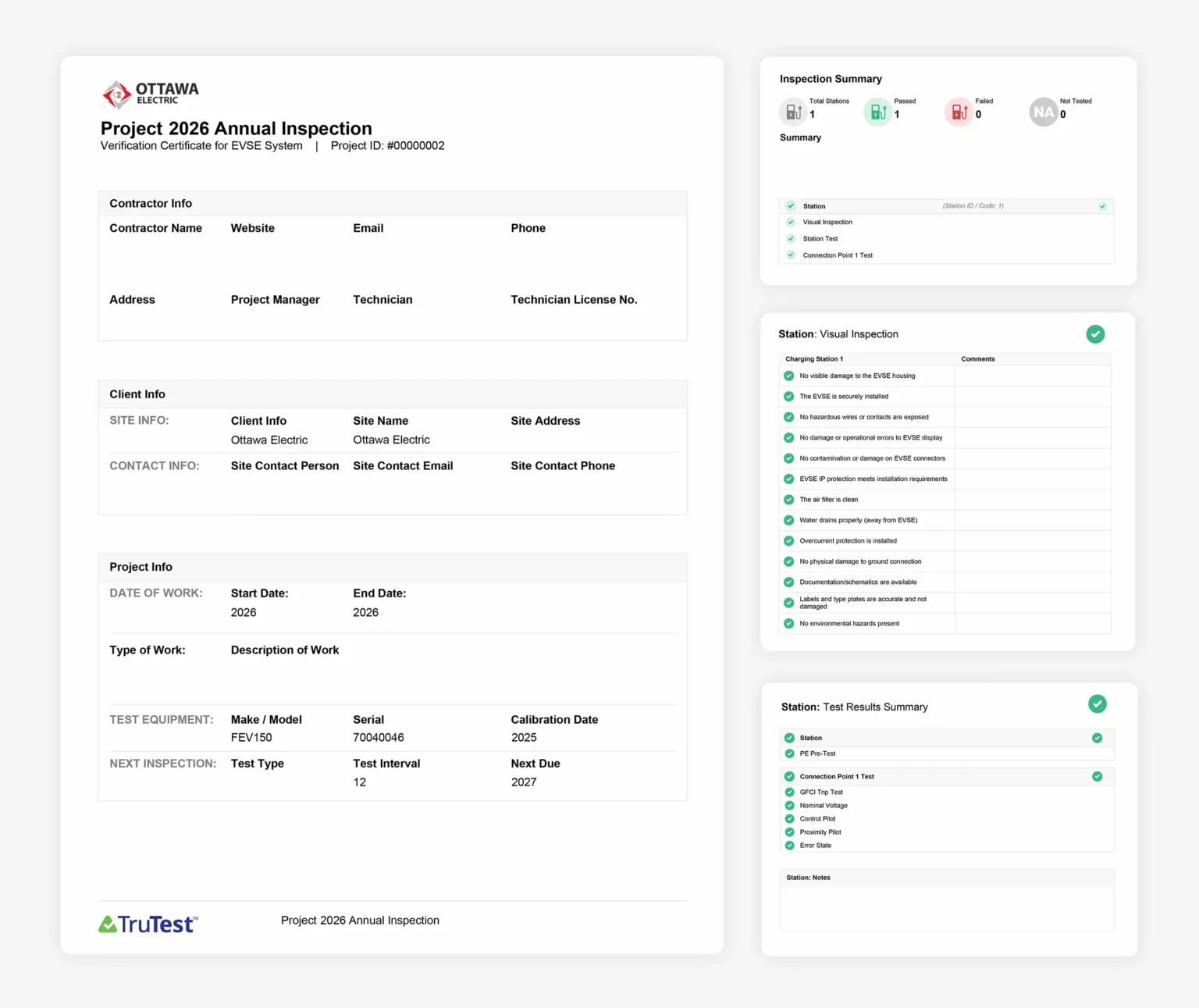This screenshot has width=1199, height=1008.
Task: Click the check icon beside Proximity Pilot
Action: (x=789, y=832)
